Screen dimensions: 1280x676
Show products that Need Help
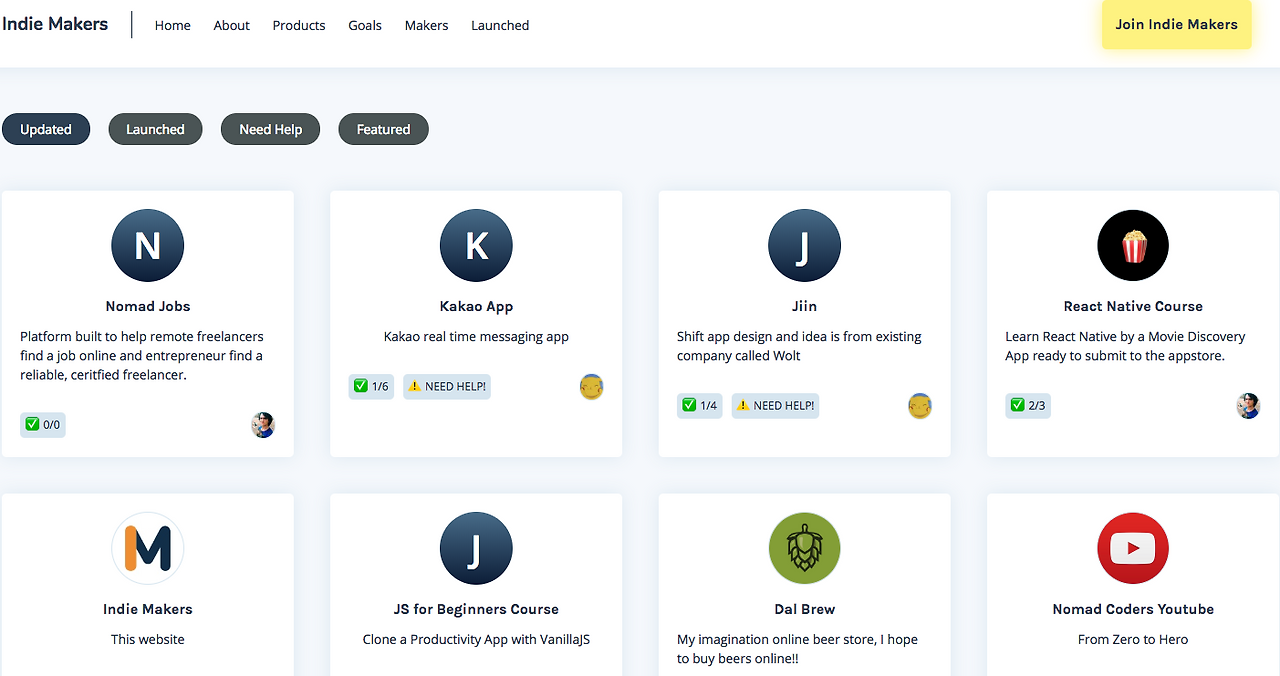[x=270, y=129]
